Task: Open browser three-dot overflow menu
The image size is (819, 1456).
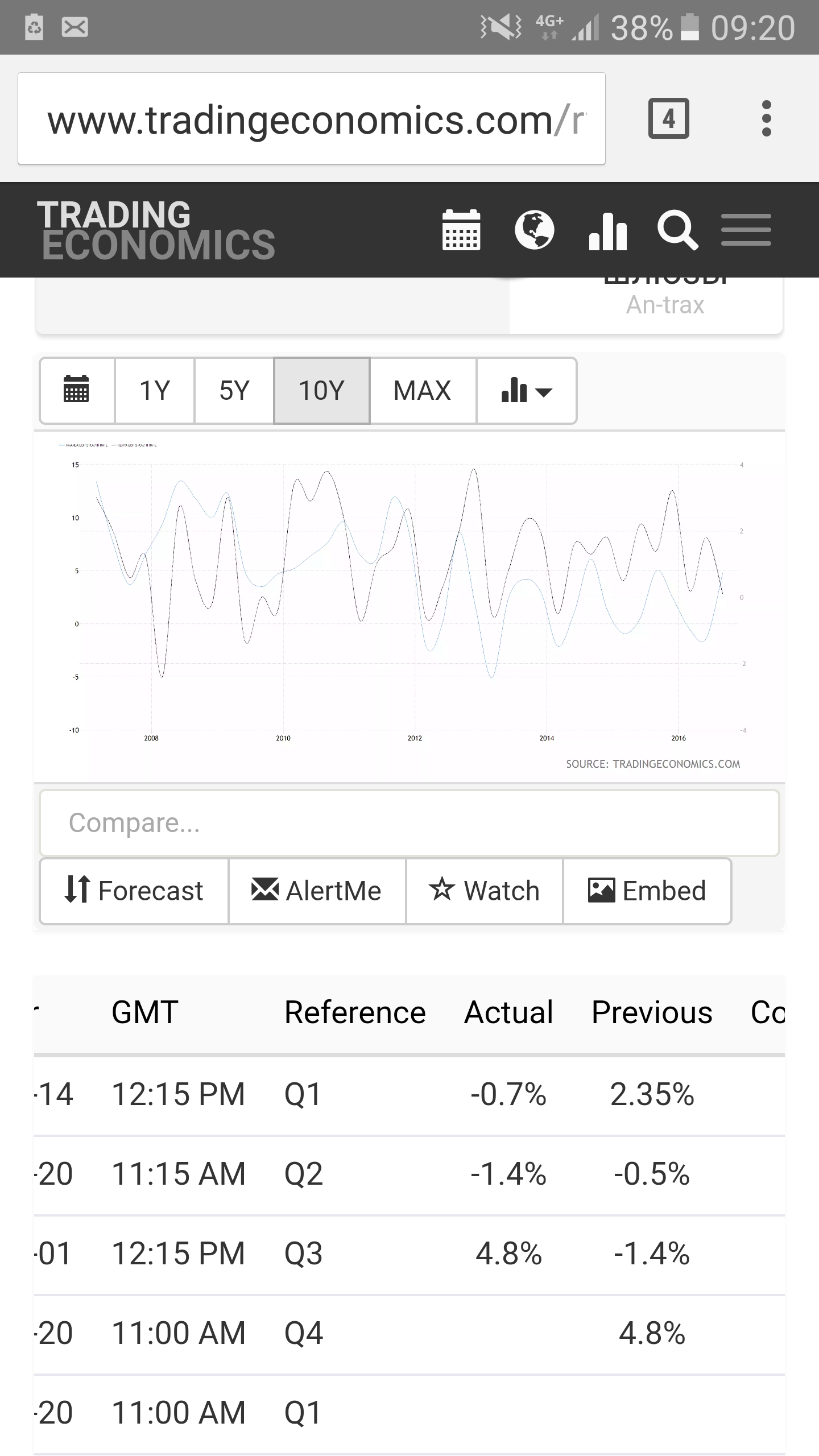Action: [766, 118]
